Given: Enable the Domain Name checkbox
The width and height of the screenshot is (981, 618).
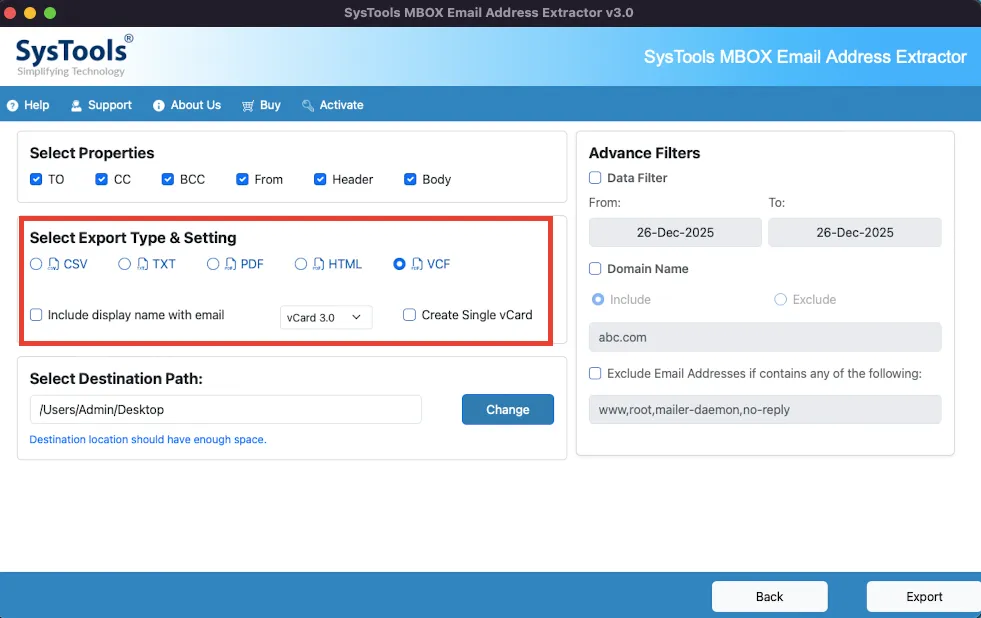Looking at the screenshot, I should click(x=595, y=268).
